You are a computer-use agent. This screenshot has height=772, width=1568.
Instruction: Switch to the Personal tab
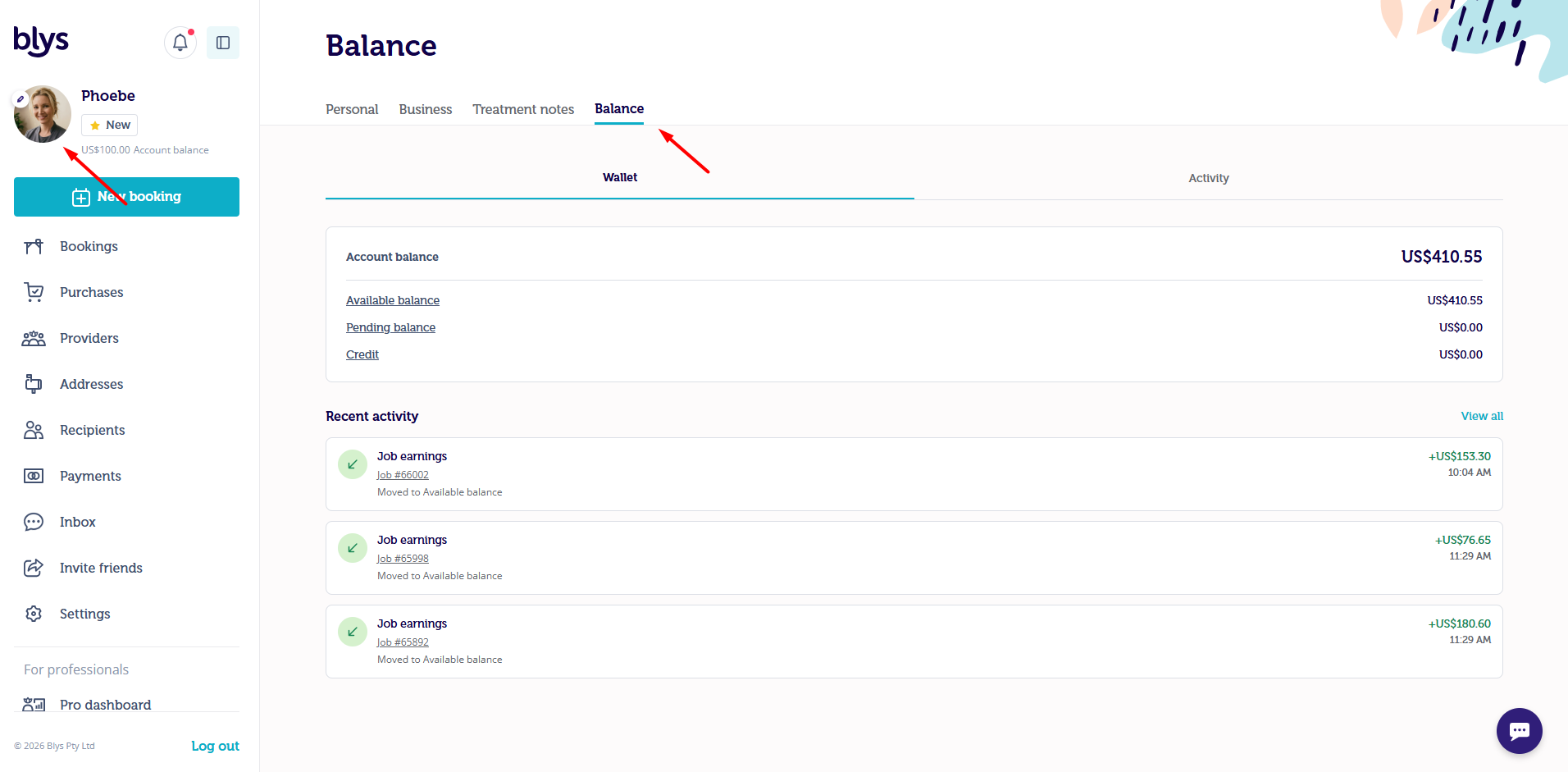(x=352, y=109)
